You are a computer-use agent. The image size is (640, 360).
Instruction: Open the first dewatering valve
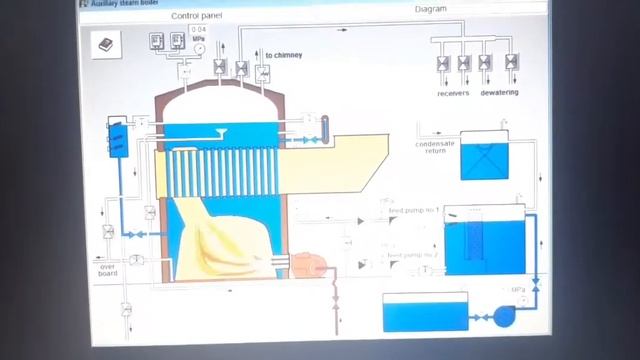tap(485, 62)
